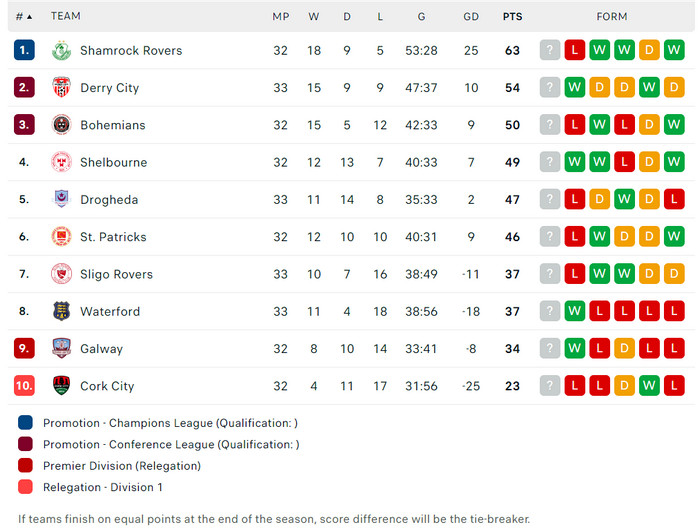
Task: Click the Cork City club crest
Action: pyautogui.click(x=61, y=386)
